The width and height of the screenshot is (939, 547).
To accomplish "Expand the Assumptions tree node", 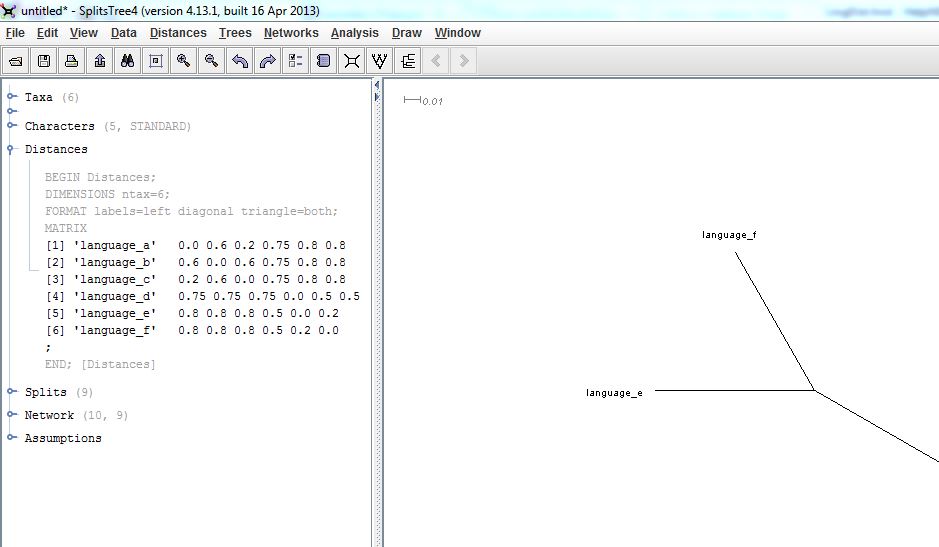I will pos(11,437).
